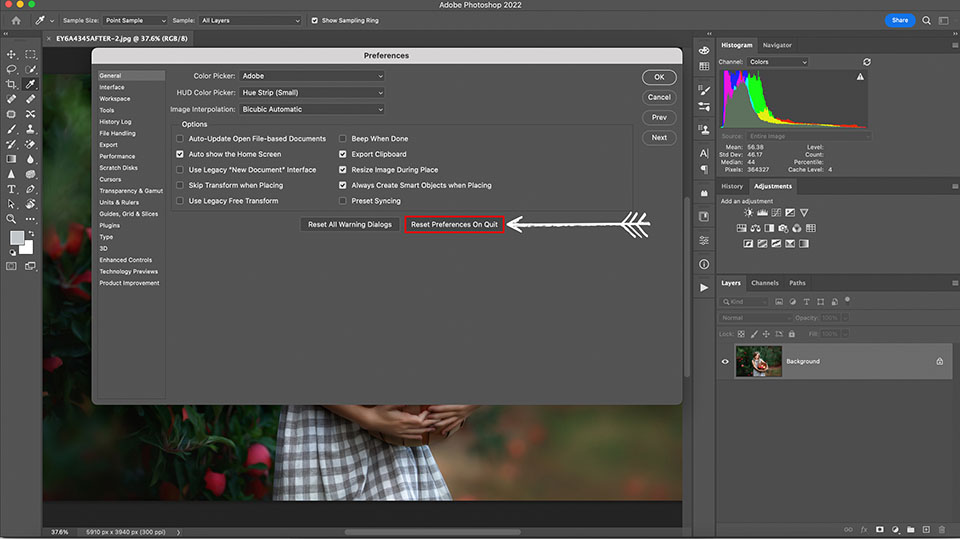This screenshot has height=539, width=960.
Task: Open the Sample All Layers dropdown
Action: click(x=250, y=20)
